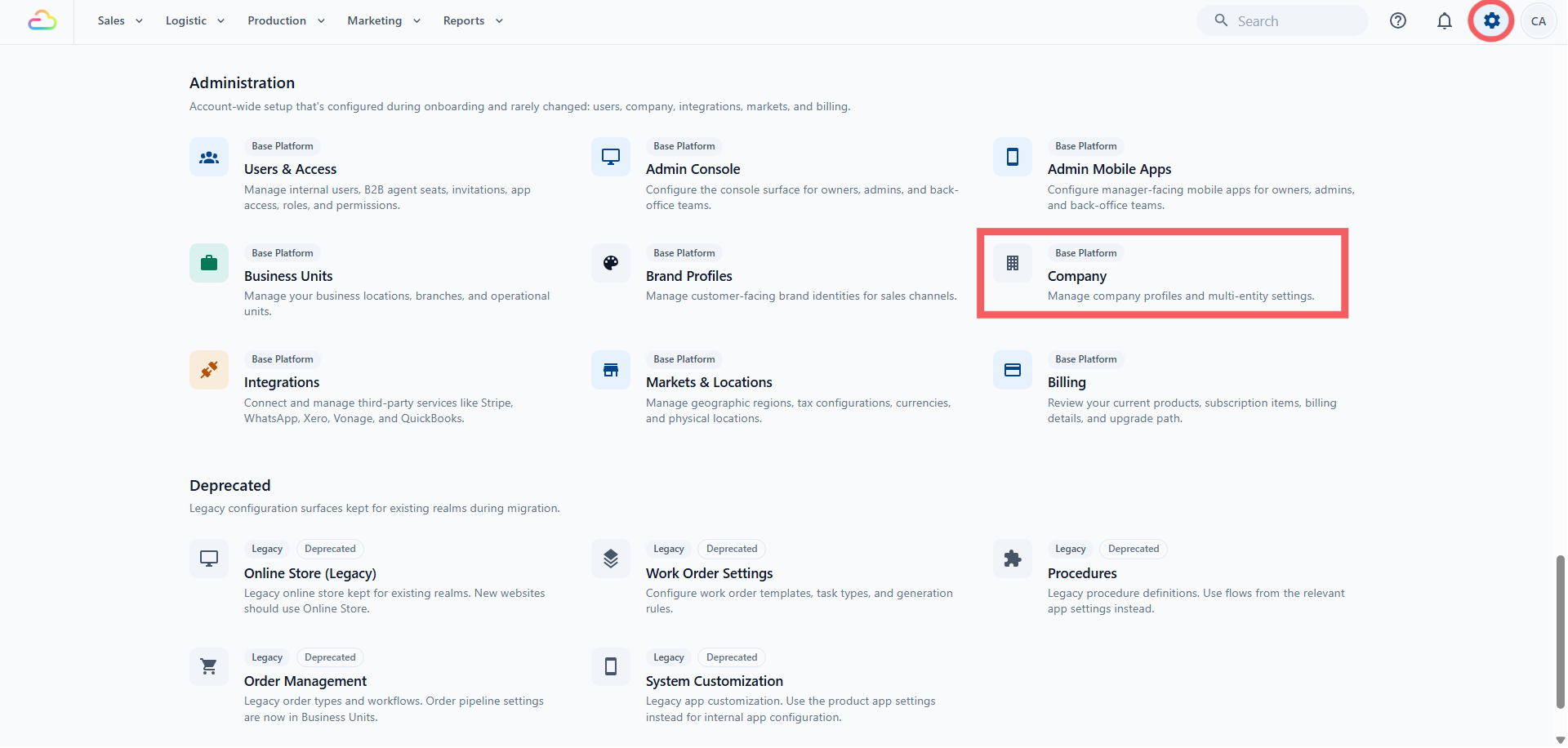Open the Procedures title link
Viewport: 1568px width, 748px height.
[1082, 573]
